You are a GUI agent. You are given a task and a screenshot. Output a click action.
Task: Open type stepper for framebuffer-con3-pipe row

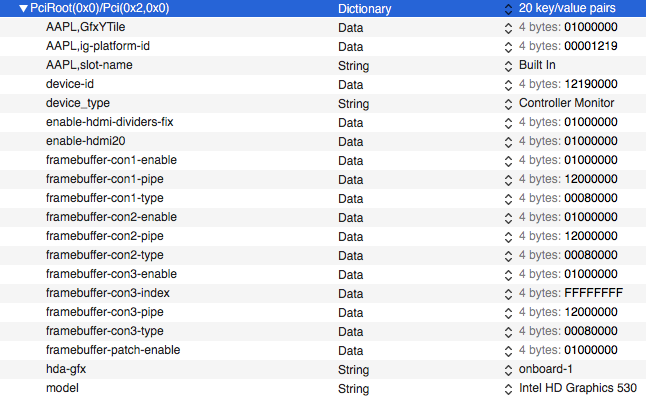pos(508,313)
